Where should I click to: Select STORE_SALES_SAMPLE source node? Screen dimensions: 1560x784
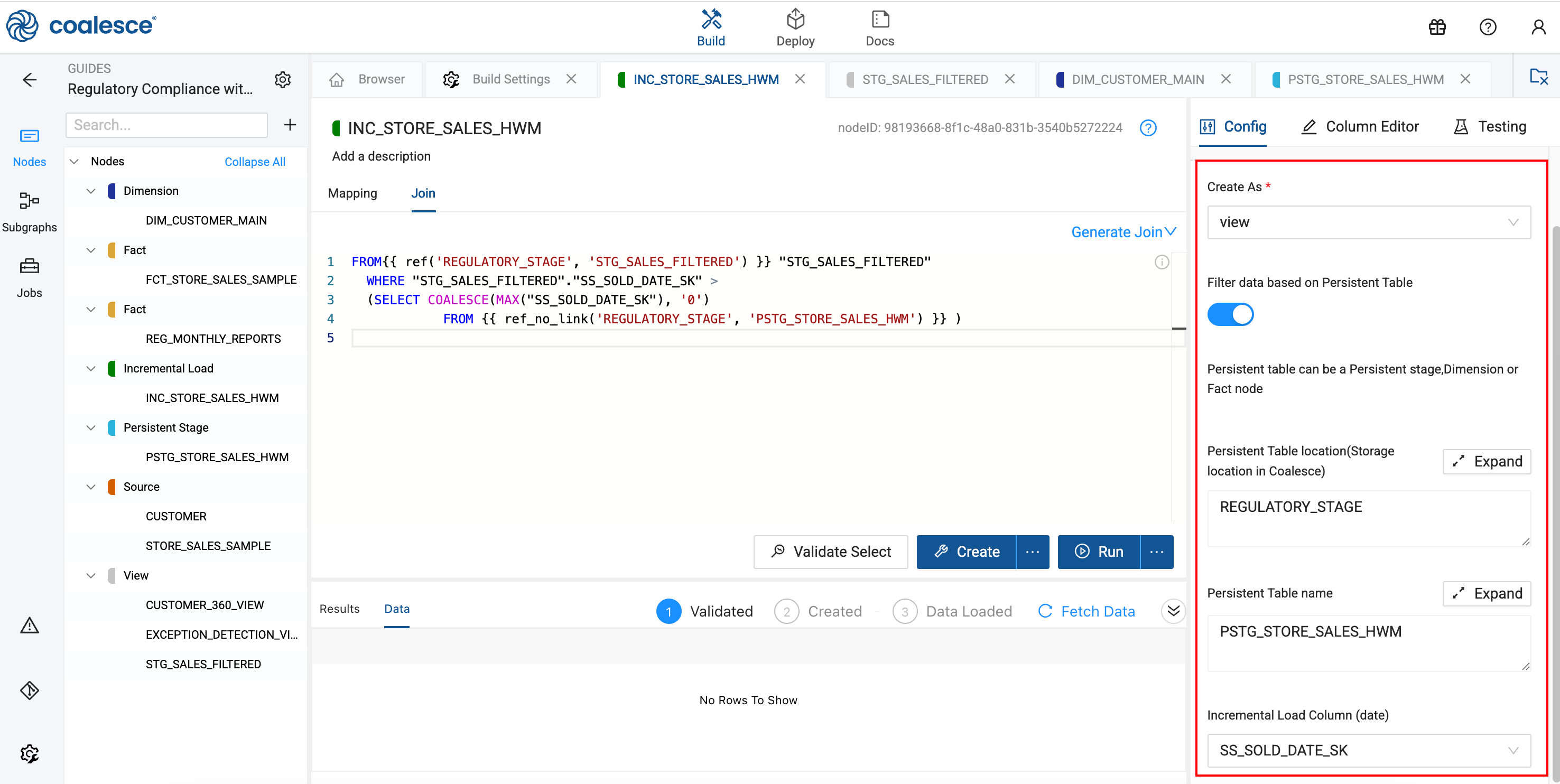tap(208, 546)
